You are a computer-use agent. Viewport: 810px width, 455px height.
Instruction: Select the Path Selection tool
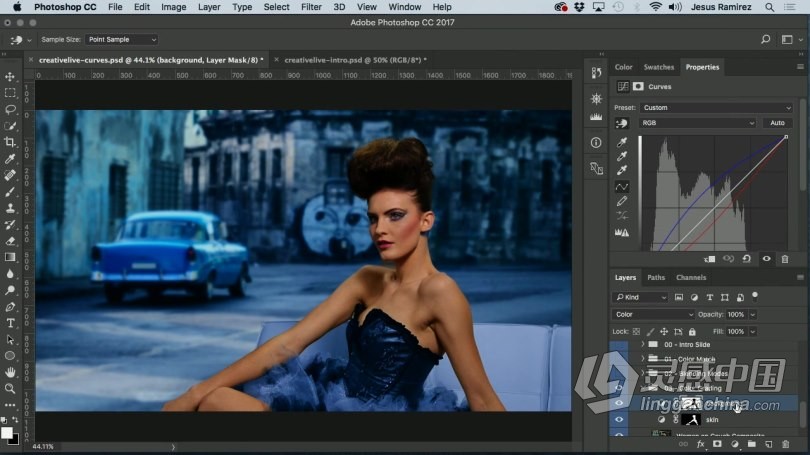point(10,339)
